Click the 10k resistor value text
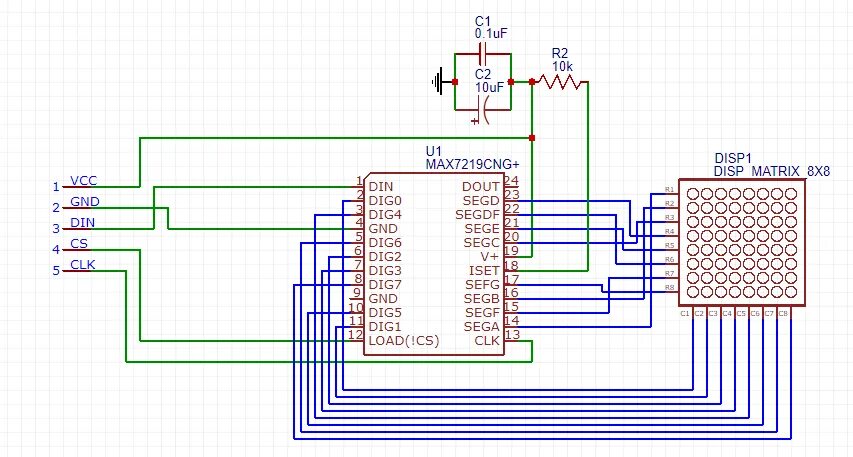 (x=562, y=66)
